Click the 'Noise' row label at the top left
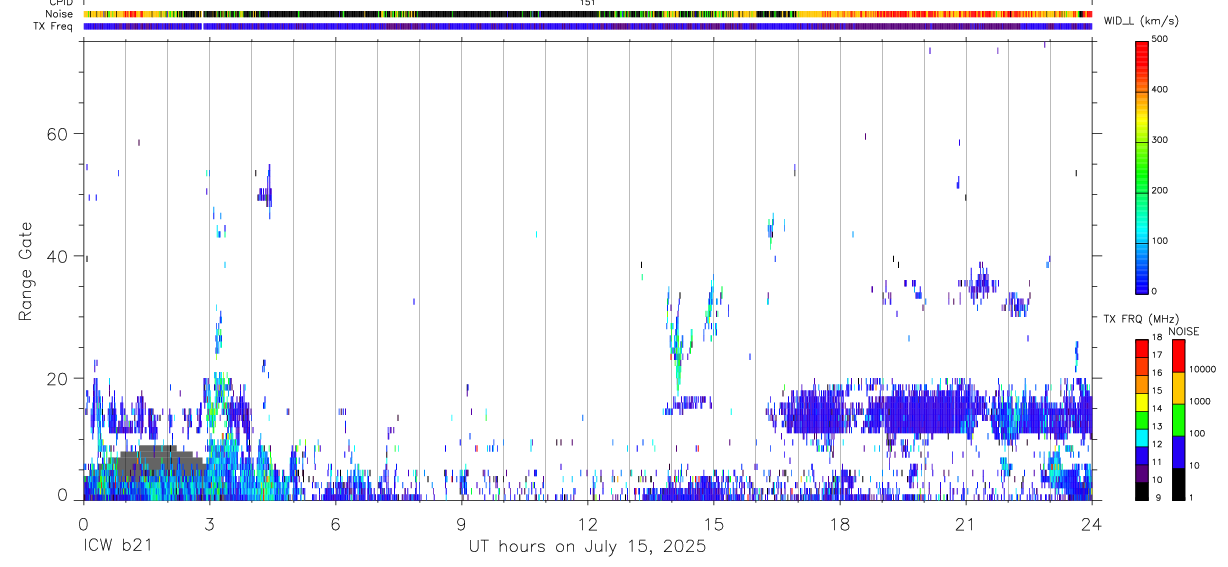This screenshot has width=1228, height=567. 60,14
